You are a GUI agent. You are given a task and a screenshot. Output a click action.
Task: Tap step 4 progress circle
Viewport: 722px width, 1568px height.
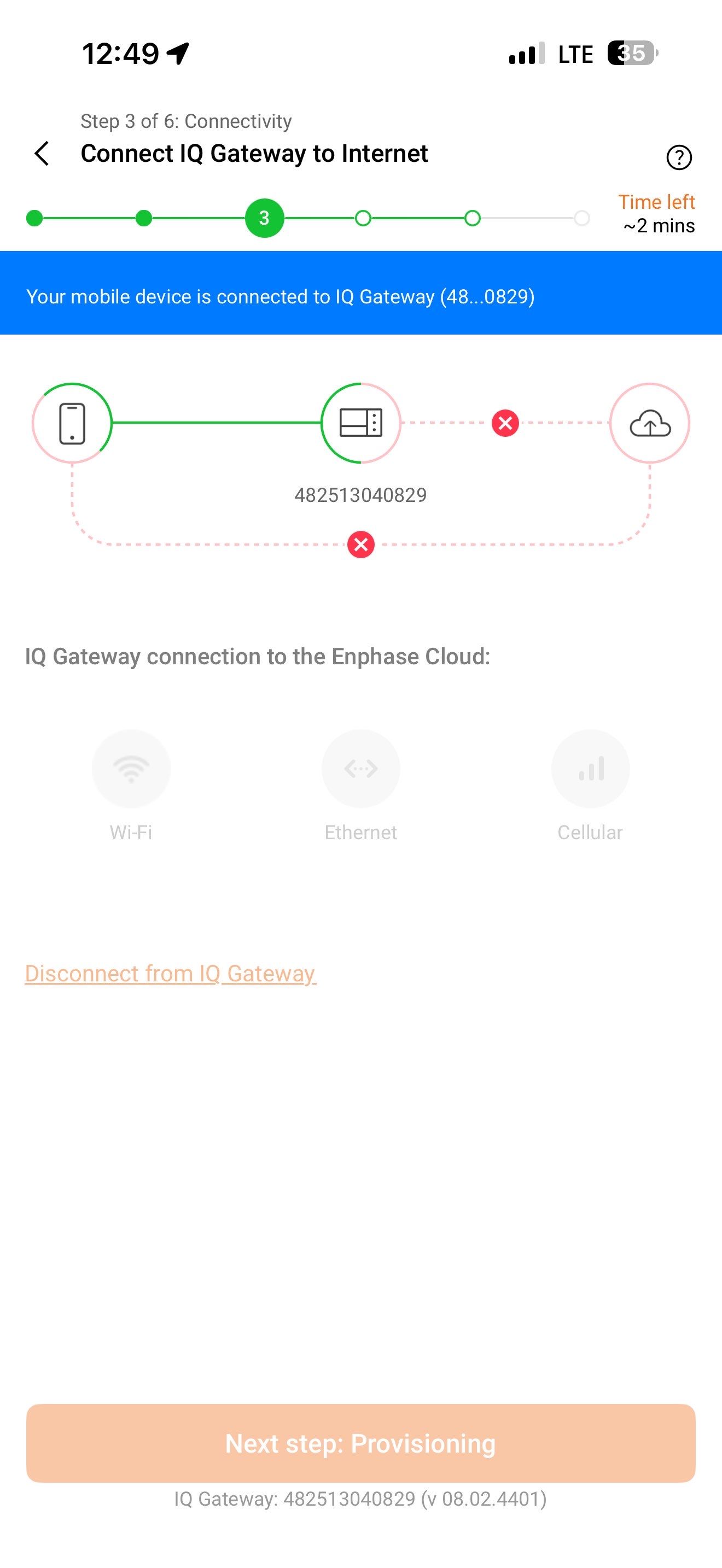click(x=363, y=218)
